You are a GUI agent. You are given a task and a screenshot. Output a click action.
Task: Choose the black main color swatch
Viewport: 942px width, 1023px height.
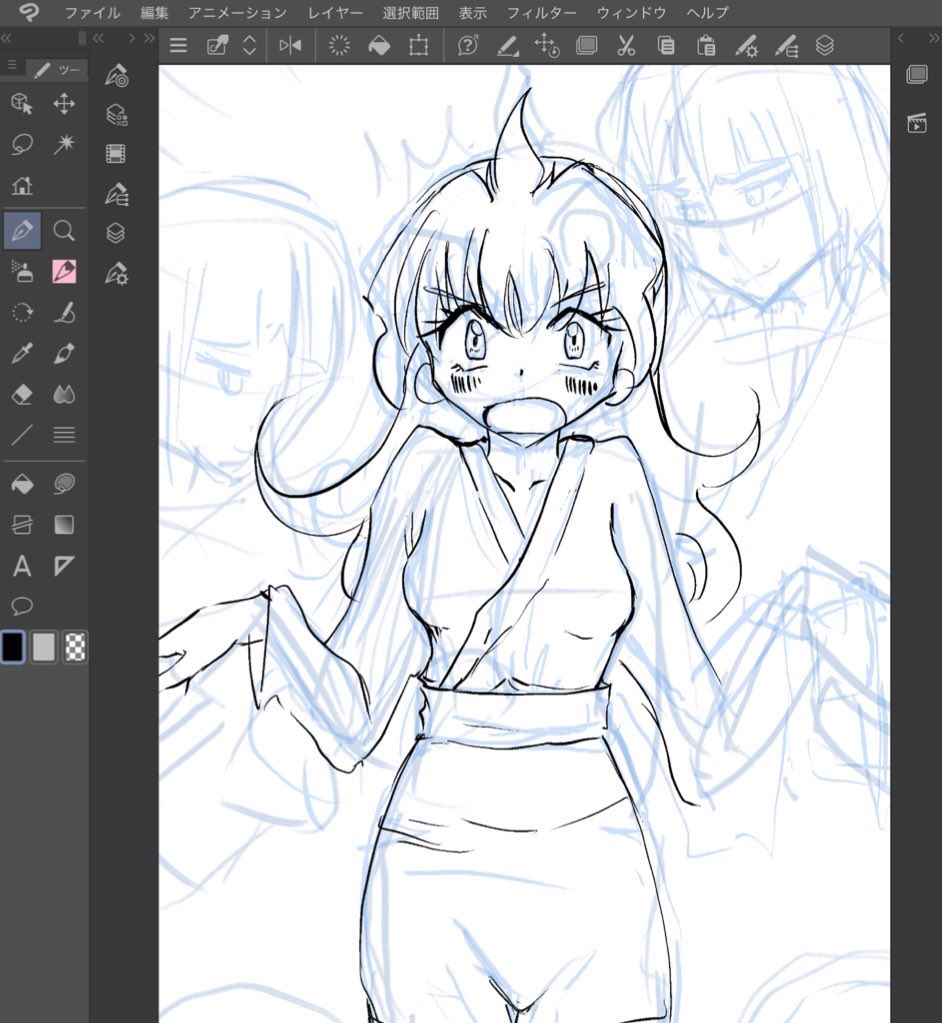12,647
